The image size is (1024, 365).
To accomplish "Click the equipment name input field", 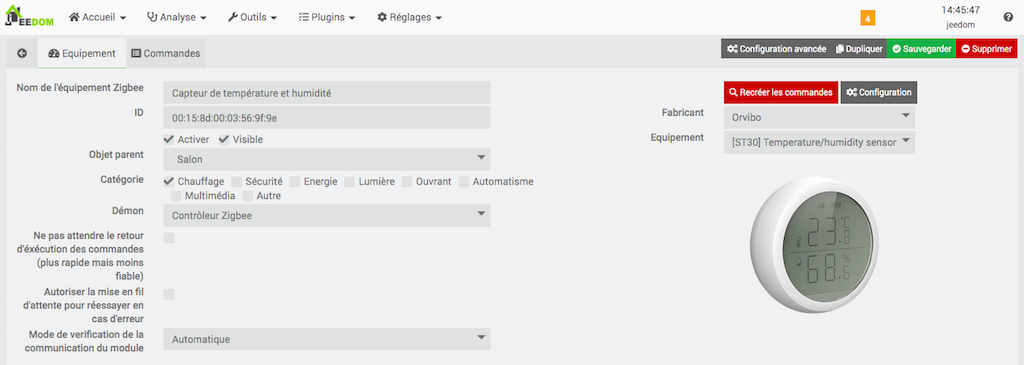I will click(327, 93).
